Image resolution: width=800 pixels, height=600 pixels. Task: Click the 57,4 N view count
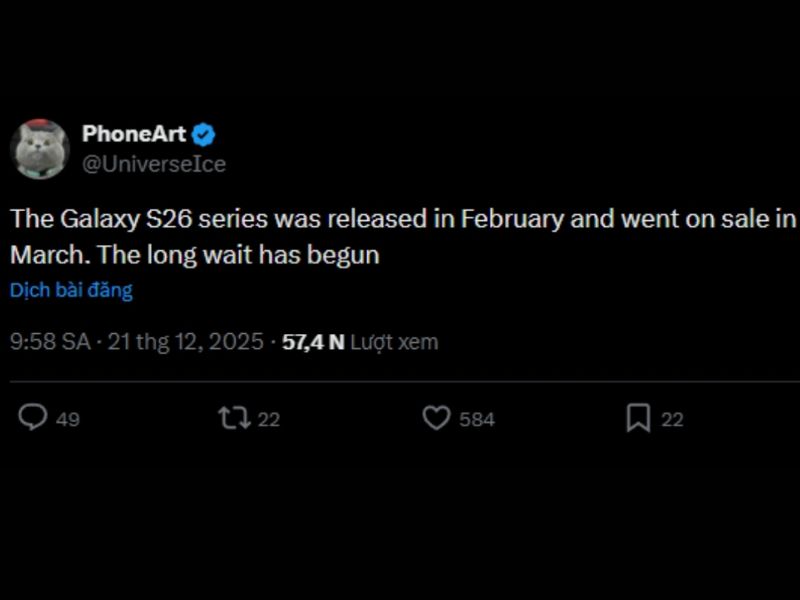point(313,342)
